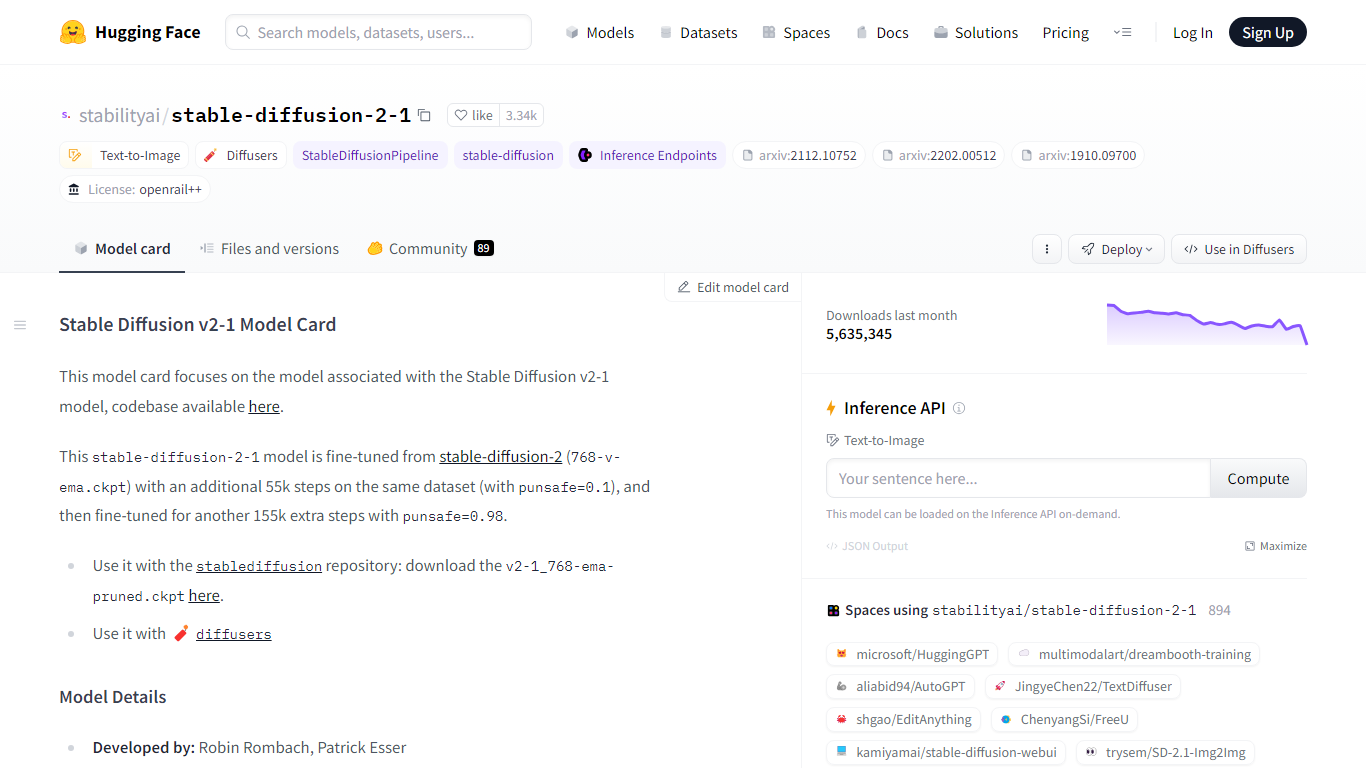
Task: Click the Sign Up button
Action: [x=1267, y=32]
